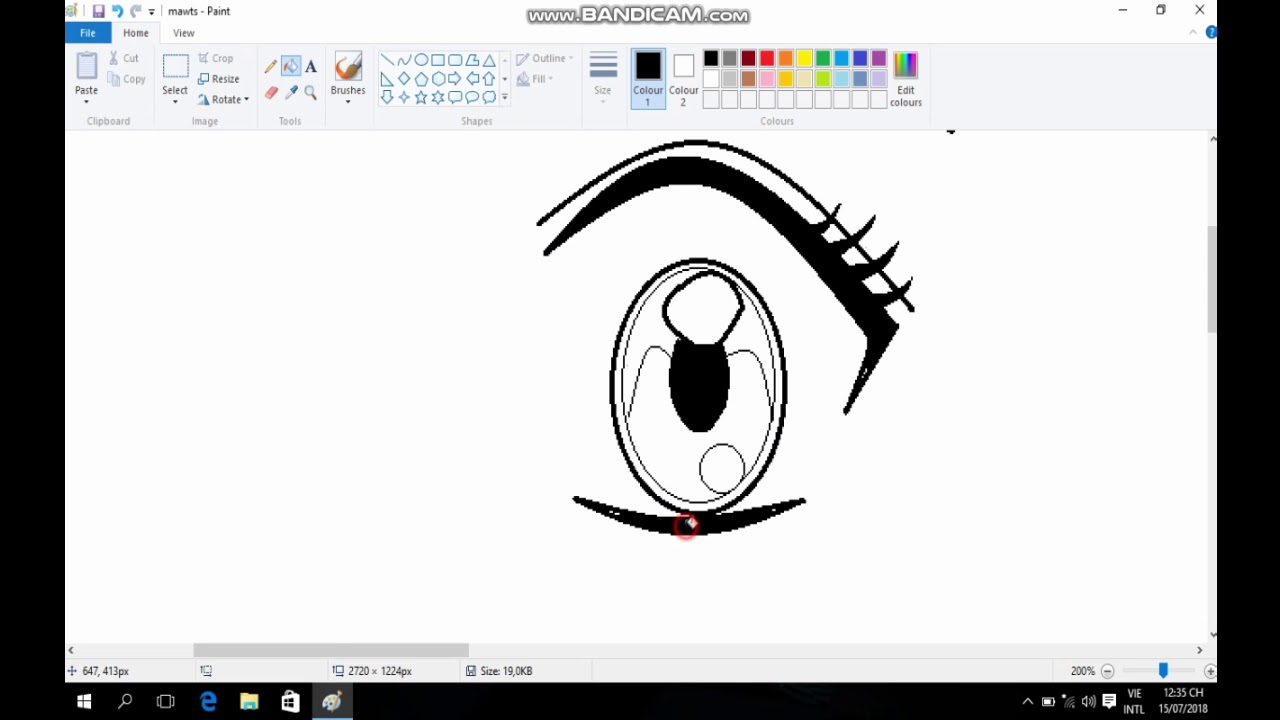Image resolution: width=1280 pixels, height=720 pixels.
Task: Select Colour 2 button
Action: pos(684,79)
